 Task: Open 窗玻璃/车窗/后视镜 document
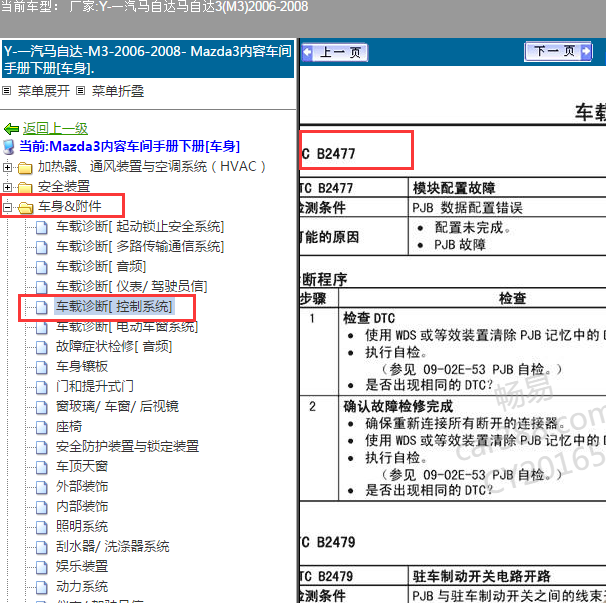(x=117, y=407)
